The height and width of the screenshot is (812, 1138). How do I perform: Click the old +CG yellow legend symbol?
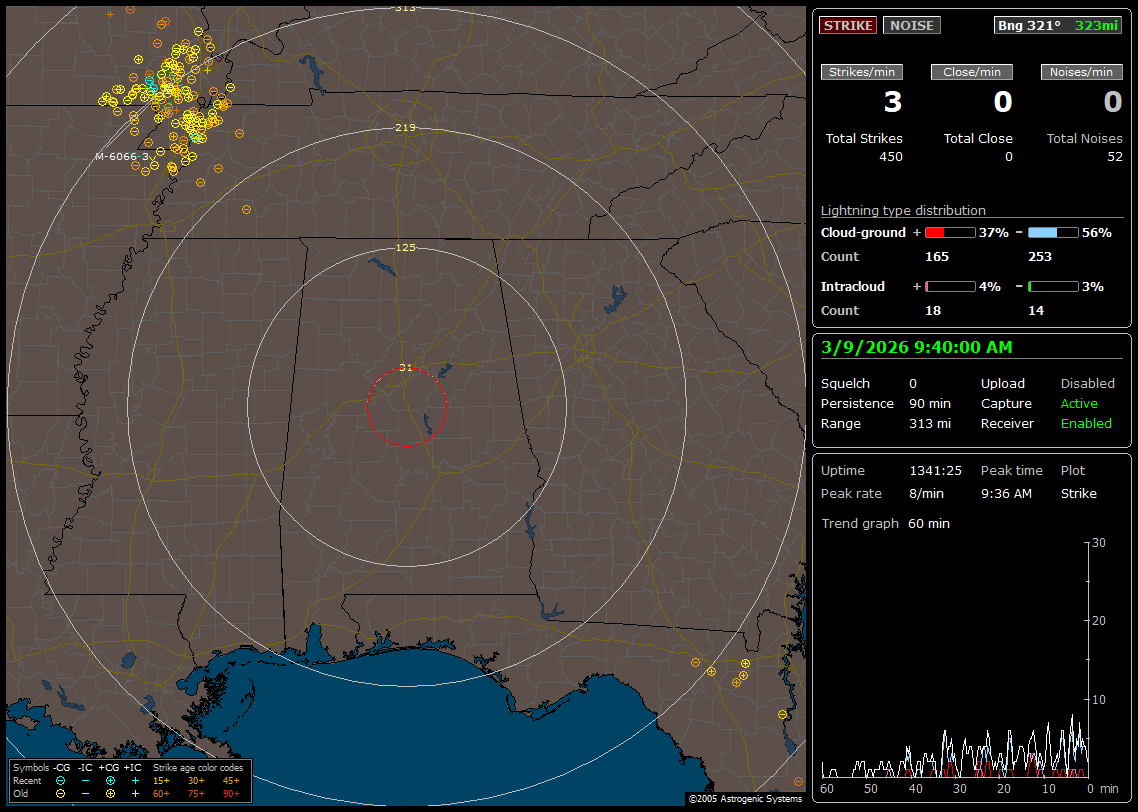110,793
